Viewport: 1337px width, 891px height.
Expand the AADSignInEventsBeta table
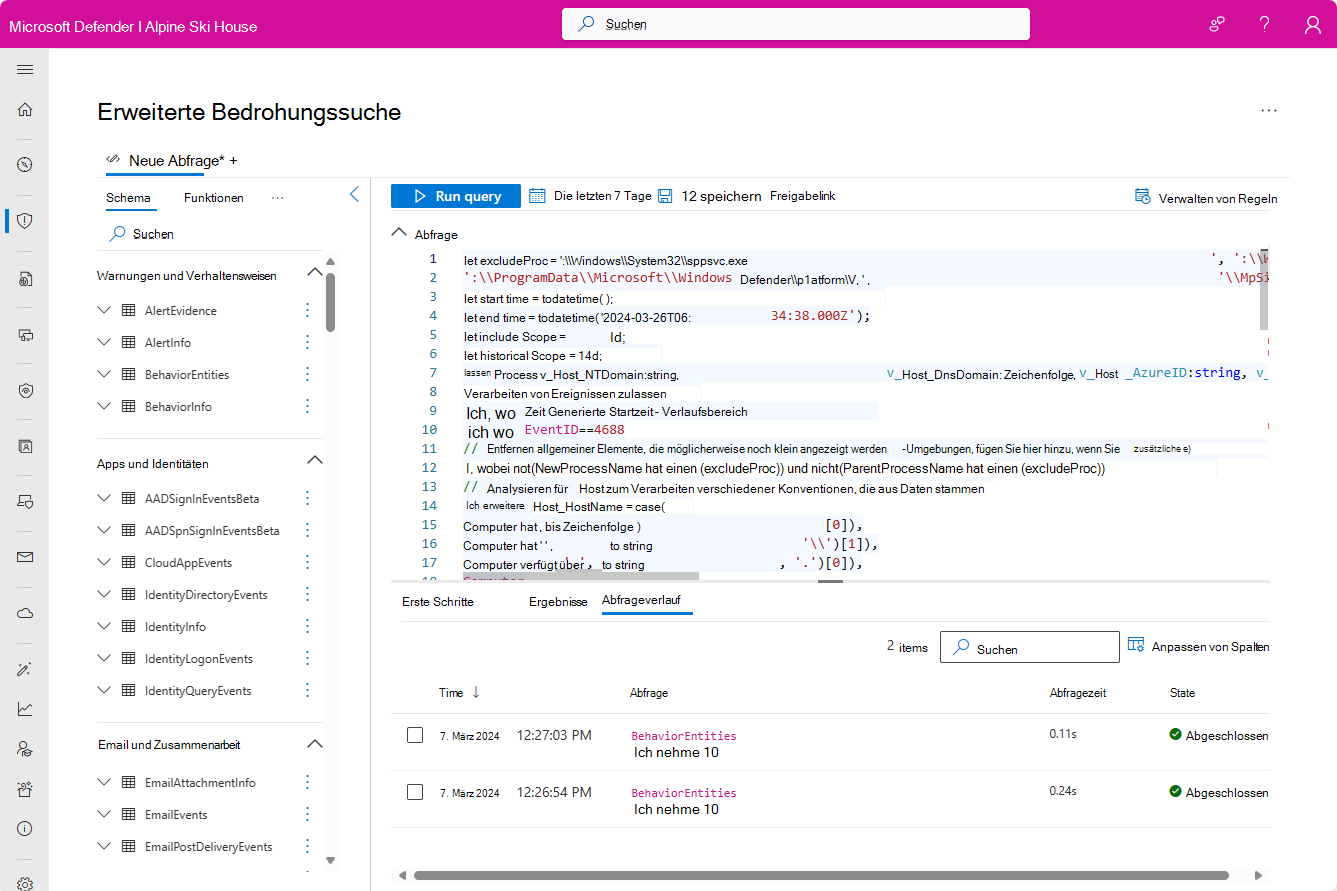pos(104,498)
